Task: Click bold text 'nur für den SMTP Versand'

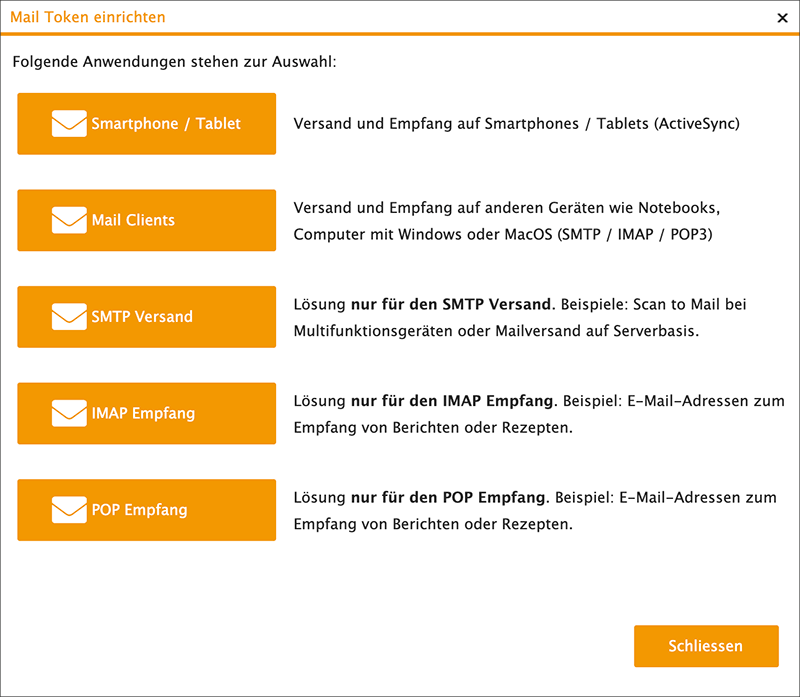Action: click(451, 304)
